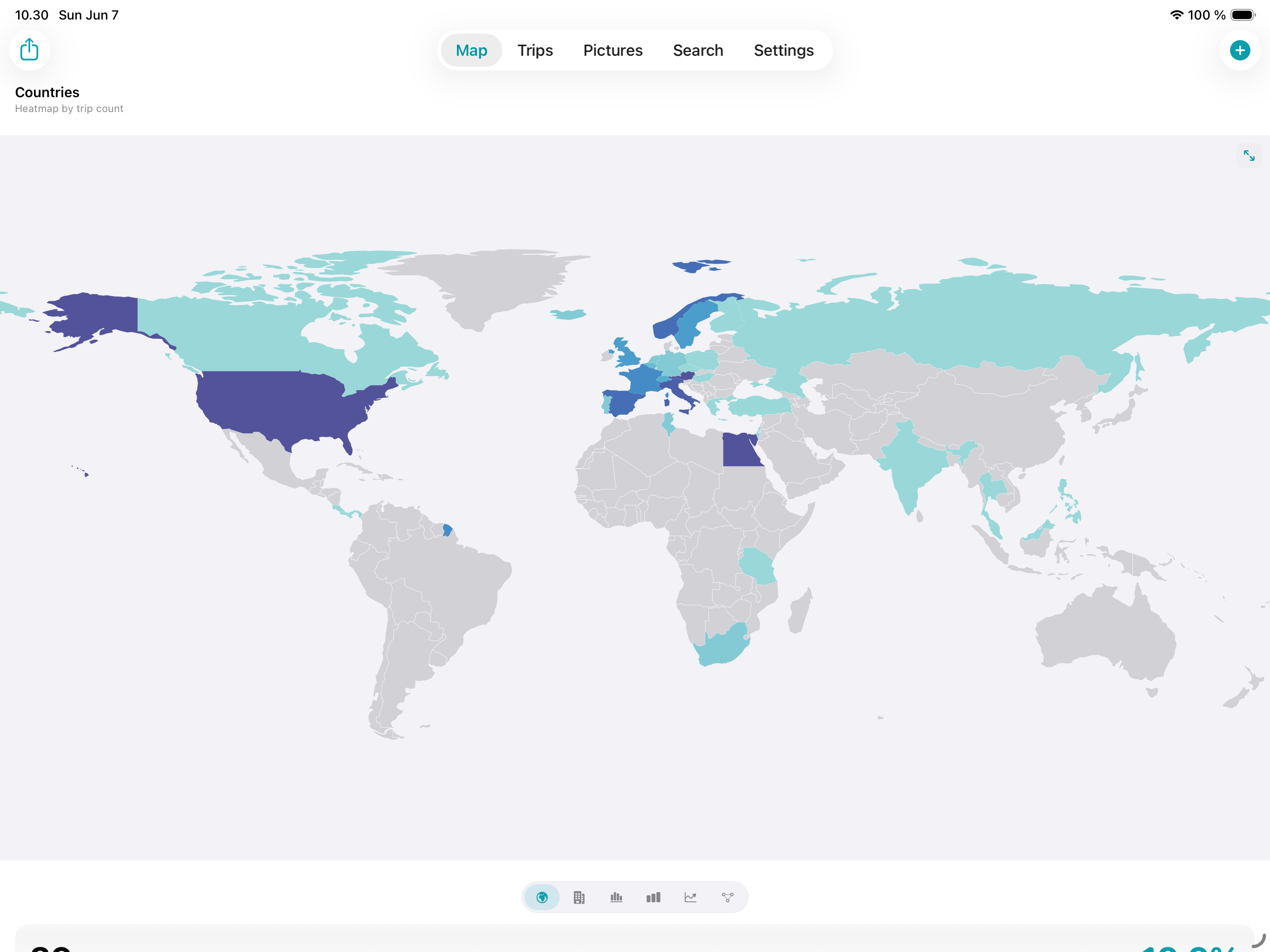Image resolution: width=1270 pixels, height=952 pixels.
Task: Select Australia on the map
Action: pyautogui.click(x=1105, y=637)
